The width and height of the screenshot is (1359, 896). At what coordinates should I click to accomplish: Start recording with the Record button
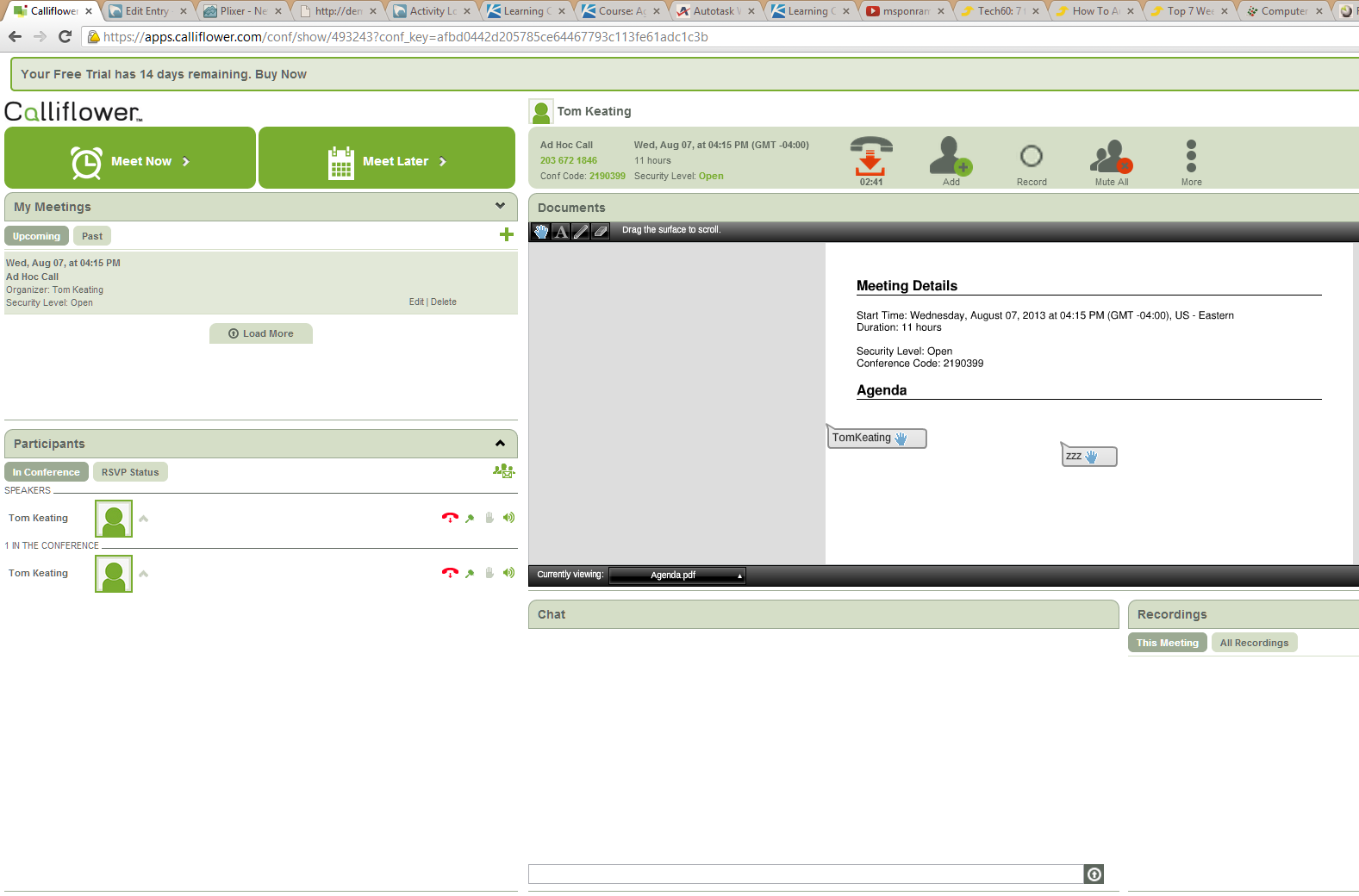[1031, 158]
